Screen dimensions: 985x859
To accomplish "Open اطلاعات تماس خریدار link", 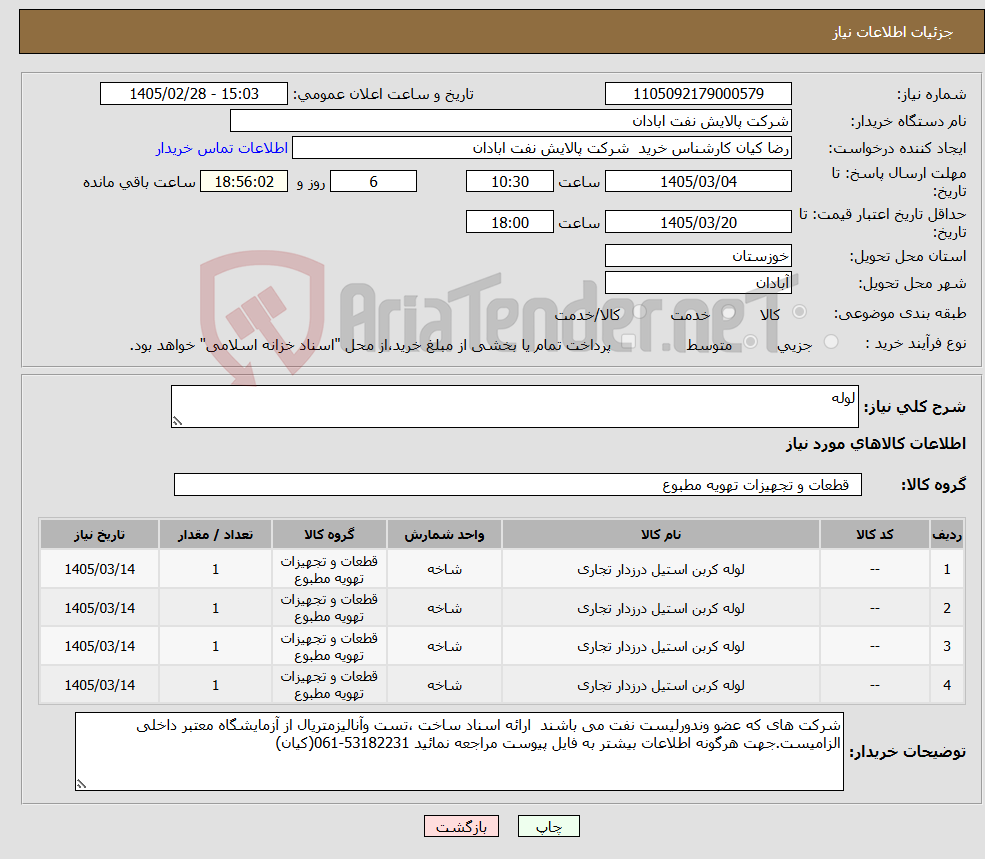I will pos(222,148).
